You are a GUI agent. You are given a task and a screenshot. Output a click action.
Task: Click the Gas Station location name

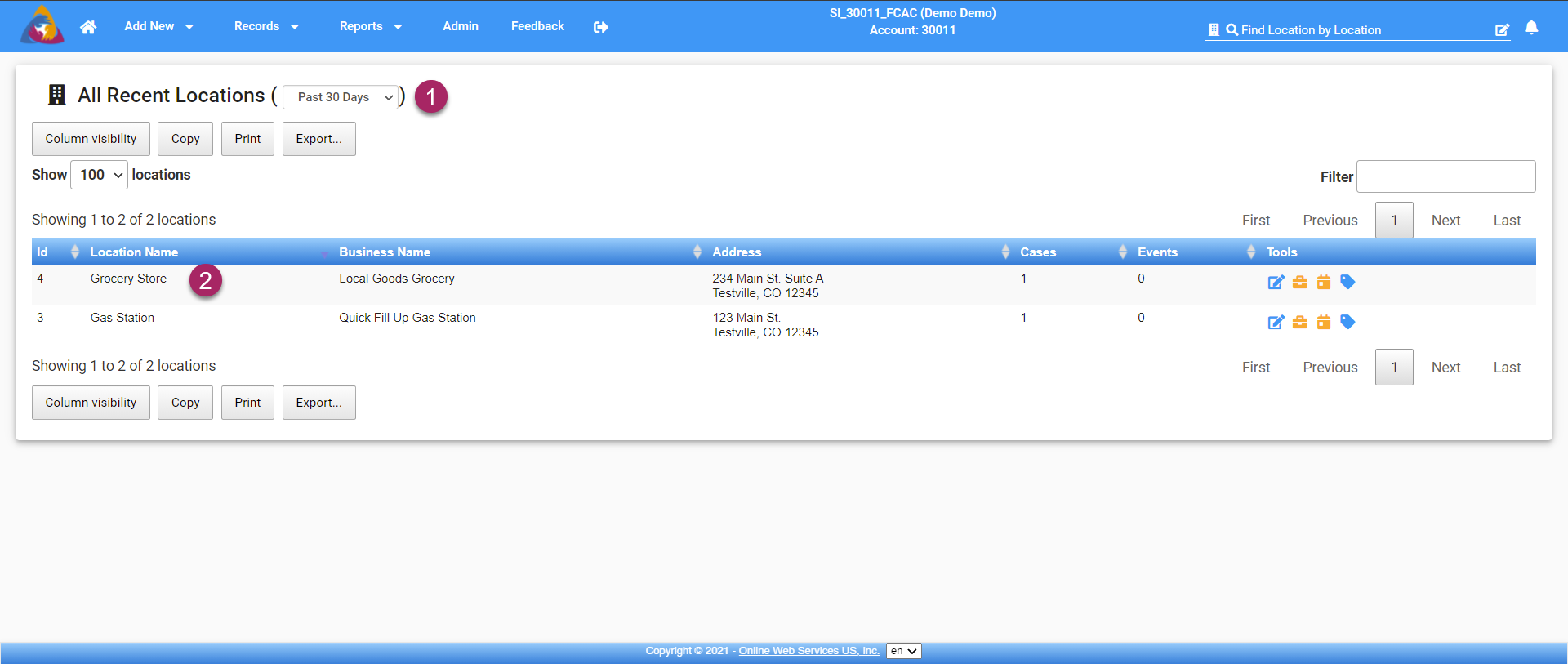122,318
